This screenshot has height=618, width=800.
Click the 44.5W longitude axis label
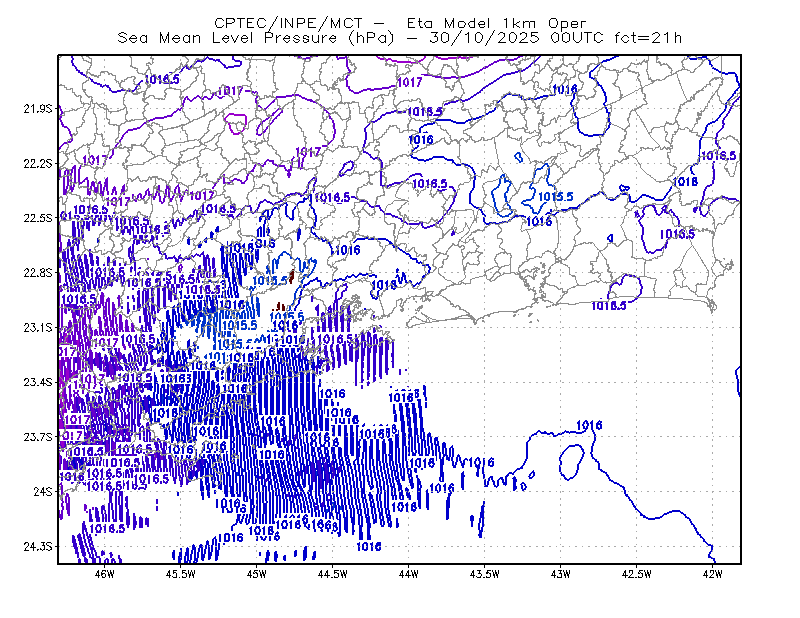(x=332, y=574)
